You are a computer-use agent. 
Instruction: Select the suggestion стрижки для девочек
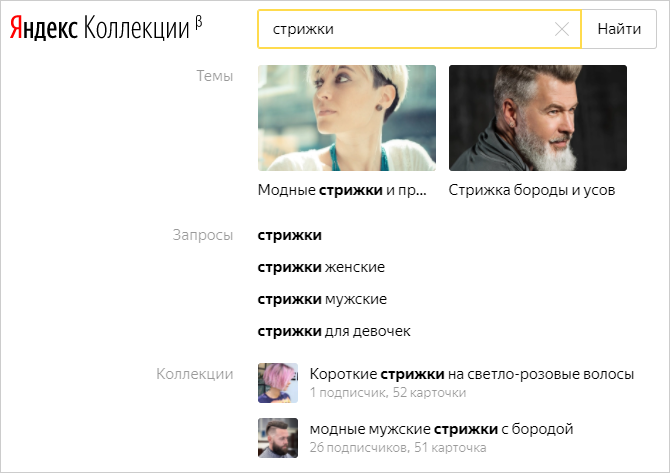[x=334, y=332]
